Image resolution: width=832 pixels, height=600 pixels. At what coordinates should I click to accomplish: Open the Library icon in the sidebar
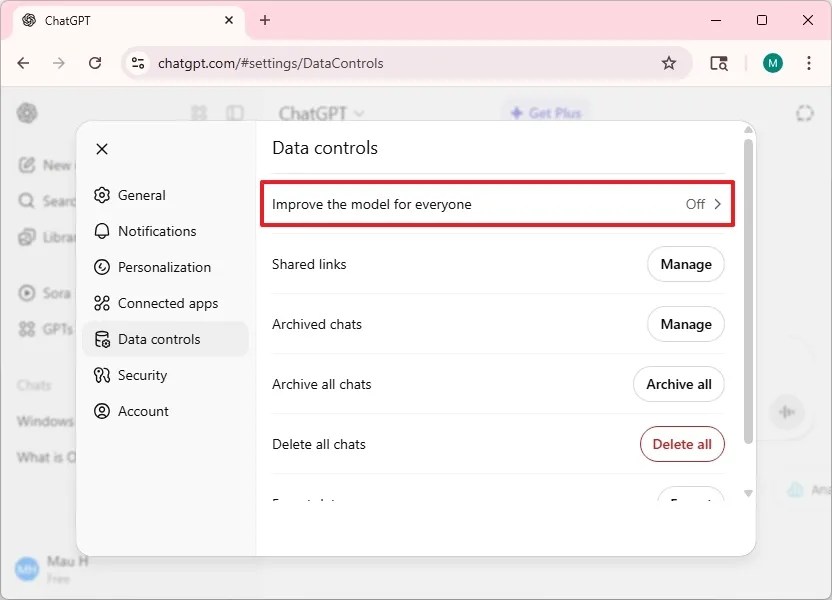tap(27, 237)
